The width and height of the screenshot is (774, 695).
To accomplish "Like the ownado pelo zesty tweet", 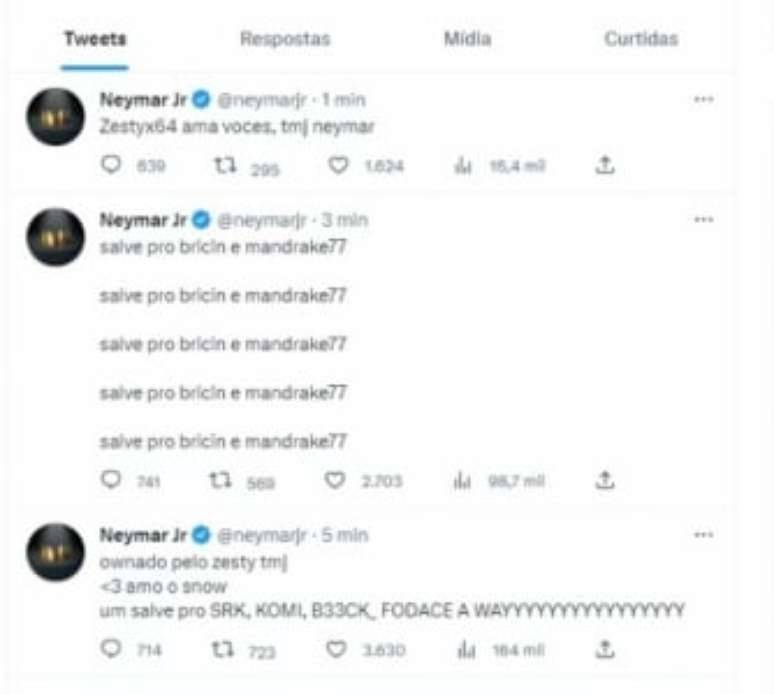I will [336, 649].
